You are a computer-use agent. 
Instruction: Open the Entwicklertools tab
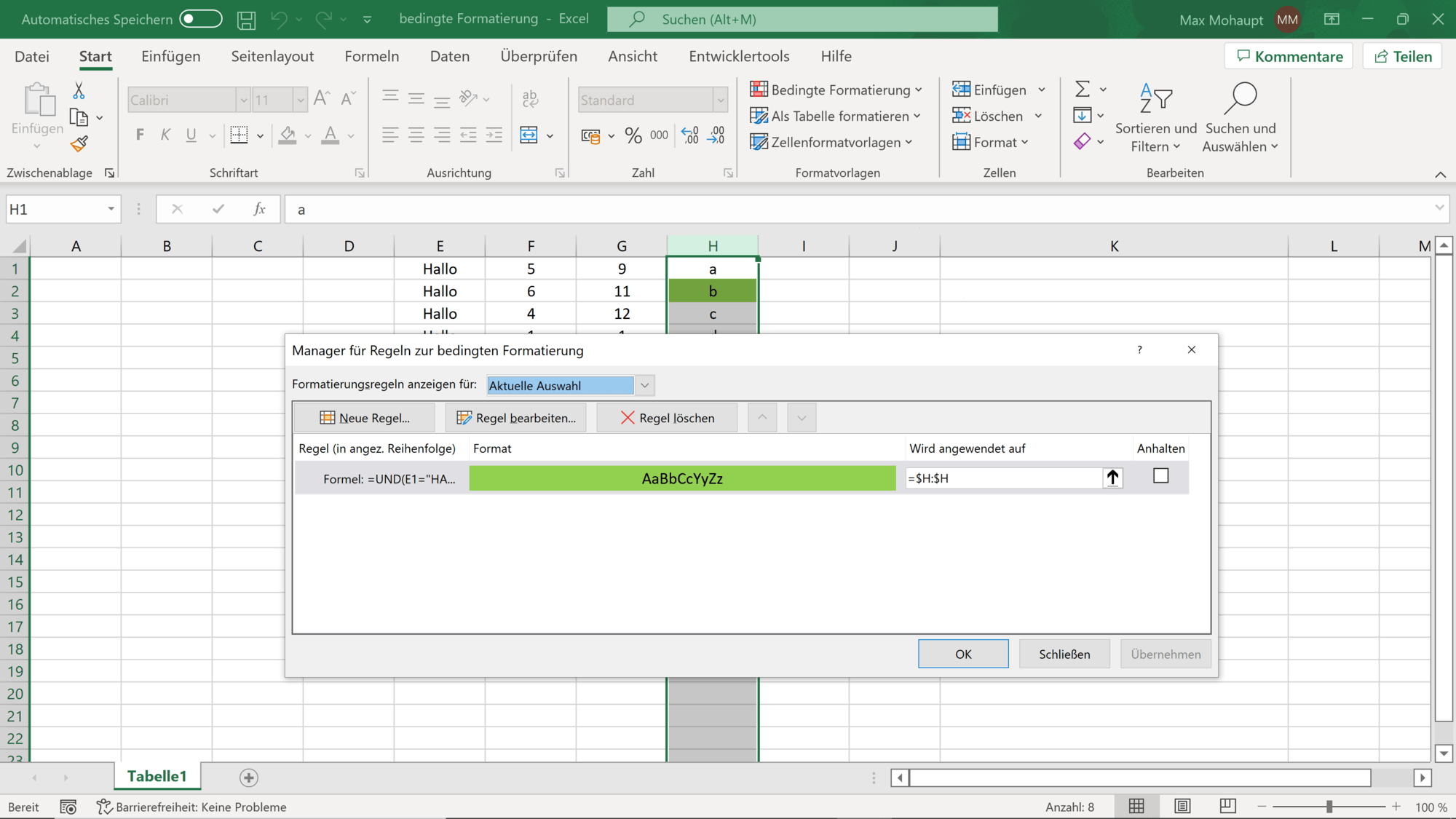pyautogui.click(x=739, y=56)
